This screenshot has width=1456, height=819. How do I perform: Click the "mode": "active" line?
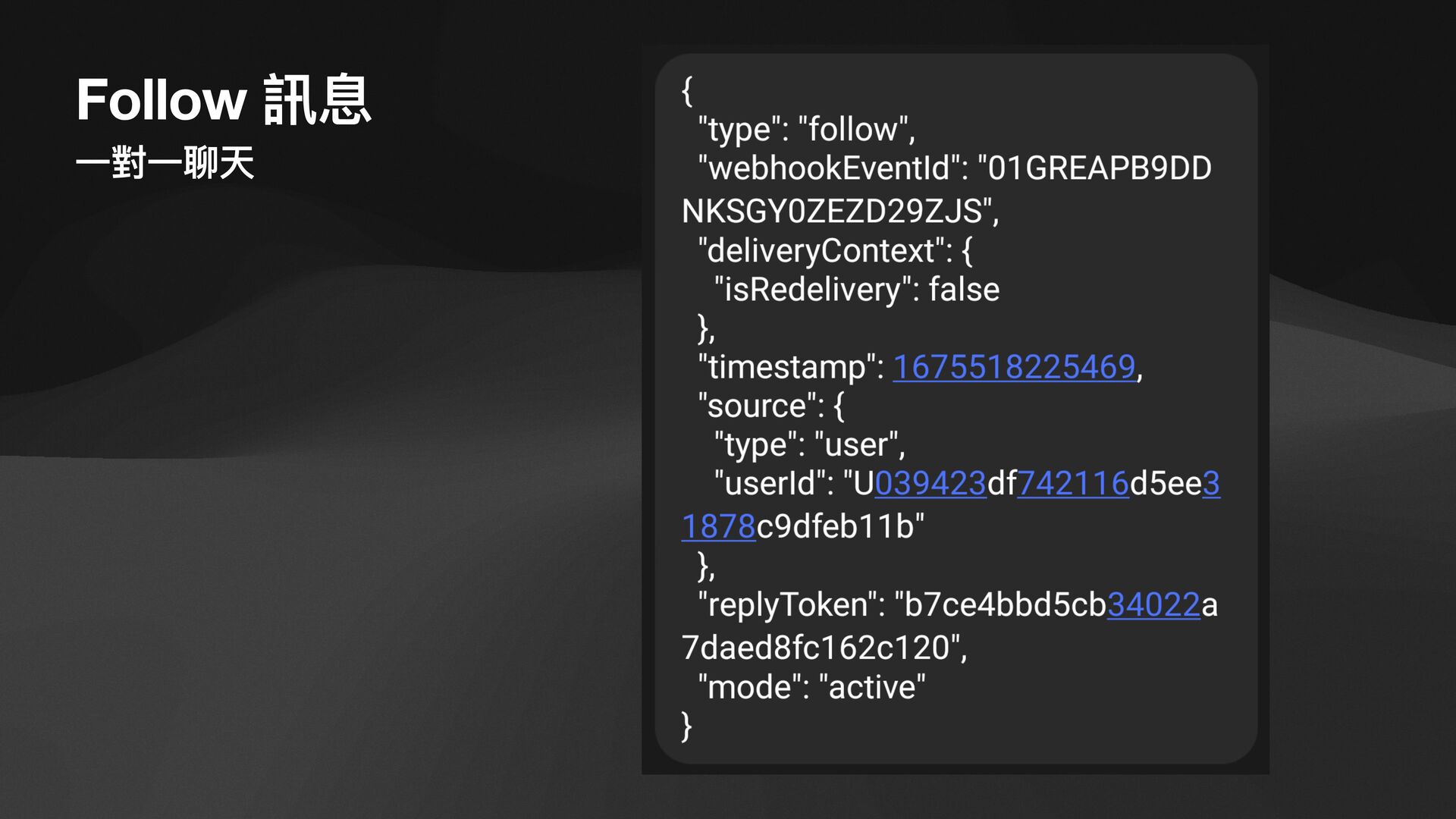point(811,687)
